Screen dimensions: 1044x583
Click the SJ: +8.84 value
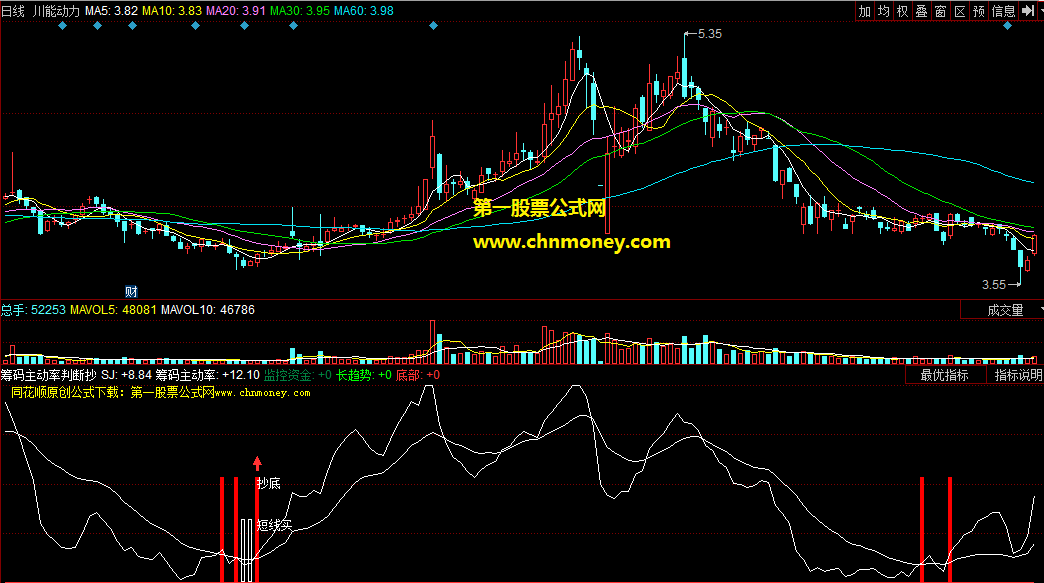[126, 375]
